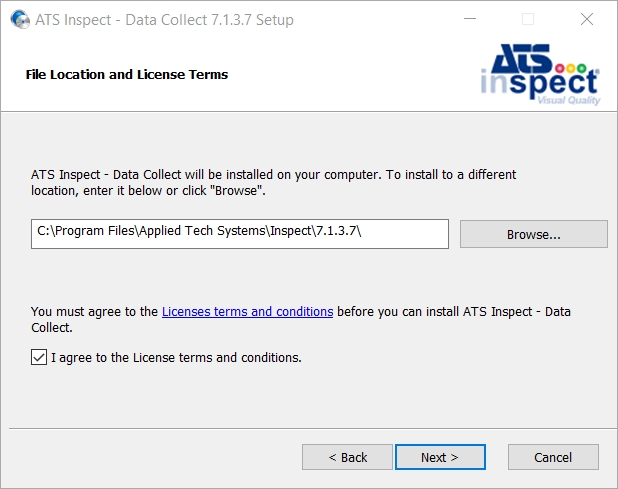Proceed with the Next > button

(x=440, y=457)
